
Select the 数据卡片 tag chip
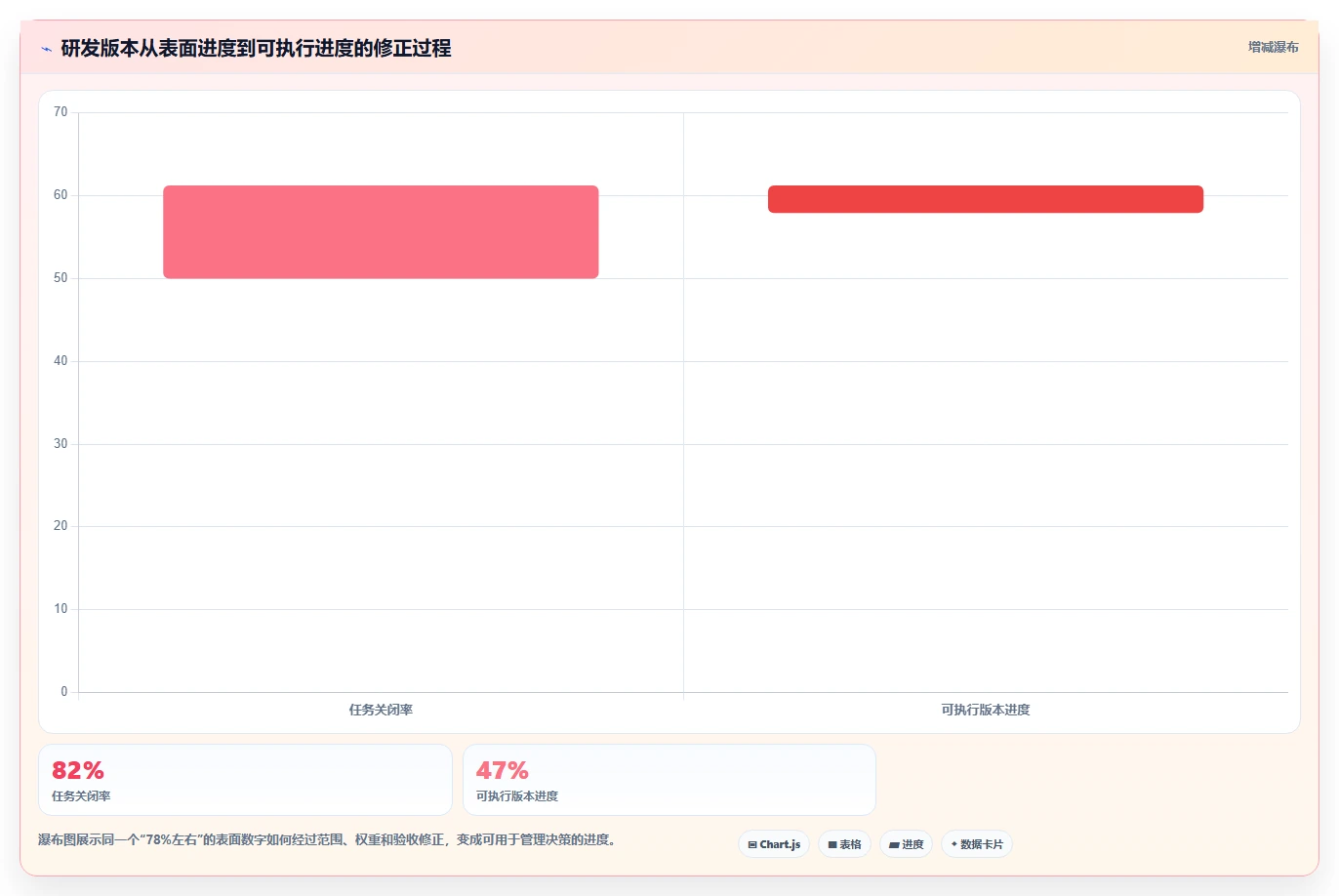(x=977, y=844)
